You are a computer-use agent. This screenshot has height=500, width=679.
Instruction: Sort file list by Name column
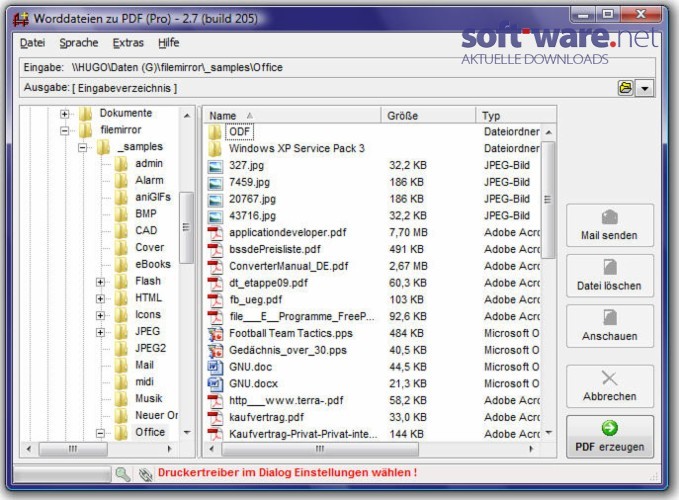(x=292, y=116)
